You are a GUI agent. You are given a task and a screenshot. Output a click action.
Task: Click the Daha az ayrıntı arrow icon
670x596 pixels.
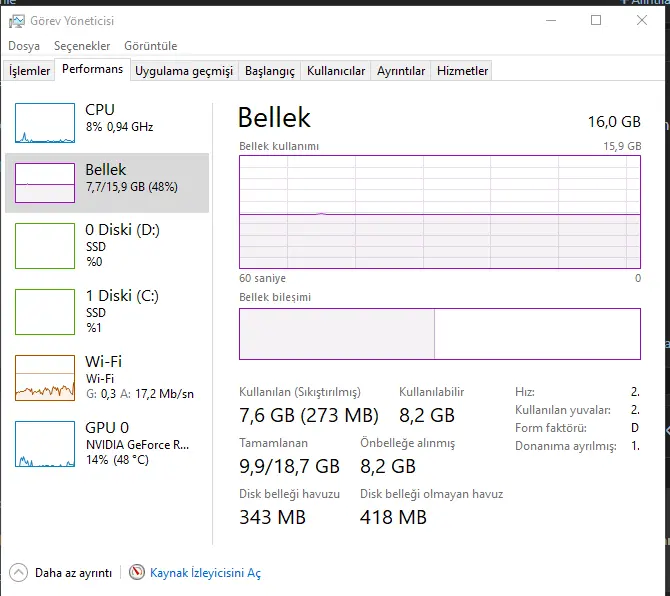[x=18, y=573]
